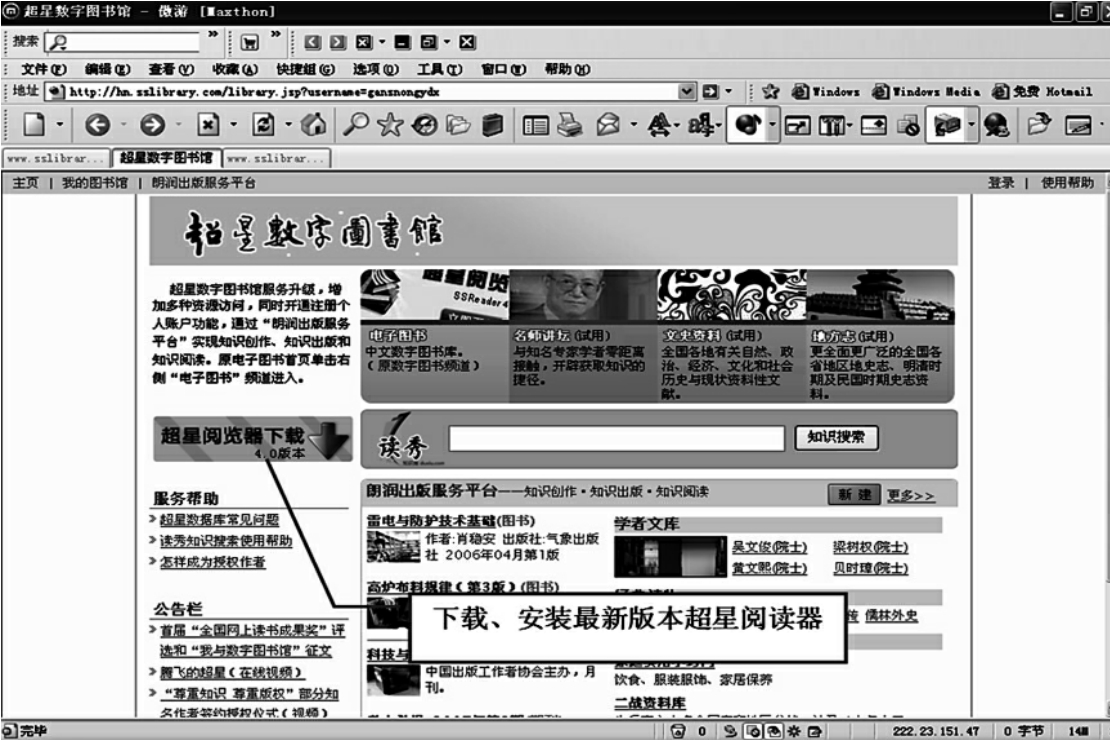Open the History clock icon

[424, 125]
